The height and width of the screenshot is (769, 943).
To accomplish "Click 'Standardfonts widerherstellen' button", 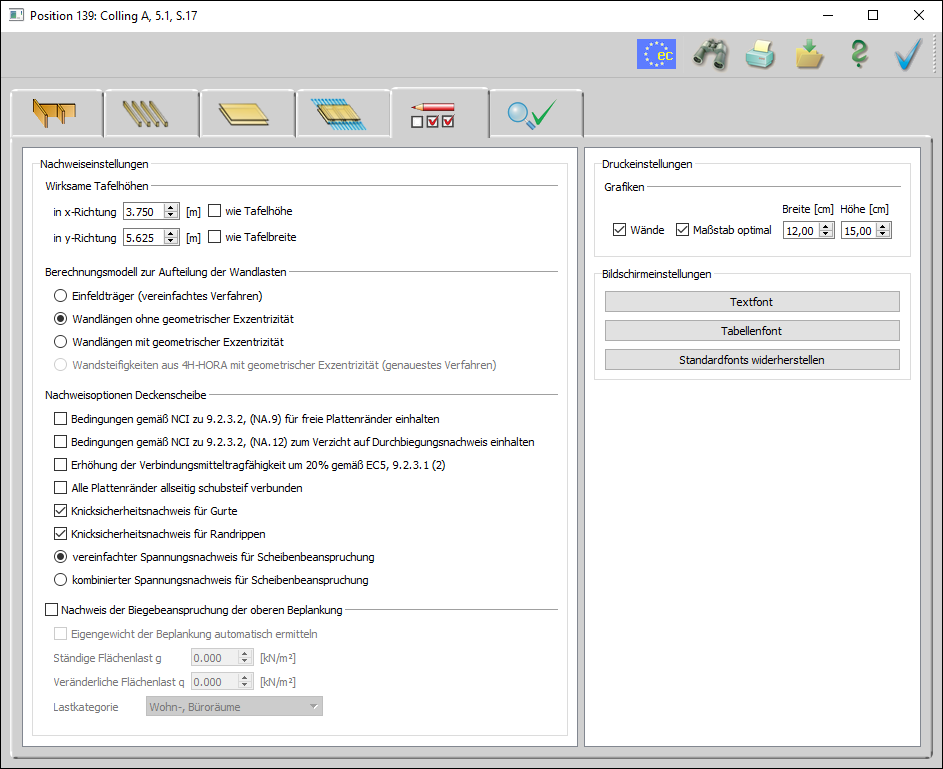I will (x=752, y=360).
